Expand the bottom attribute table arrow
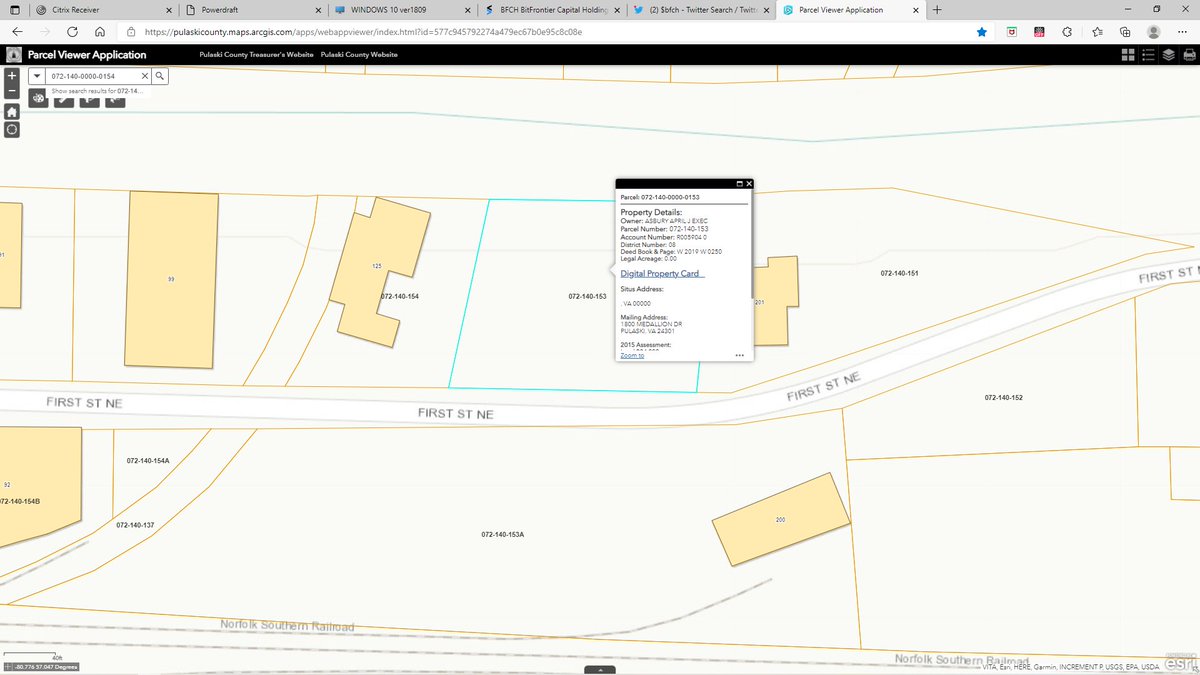Viewport: 1200px width, 675px height. (x=599, y=670)
